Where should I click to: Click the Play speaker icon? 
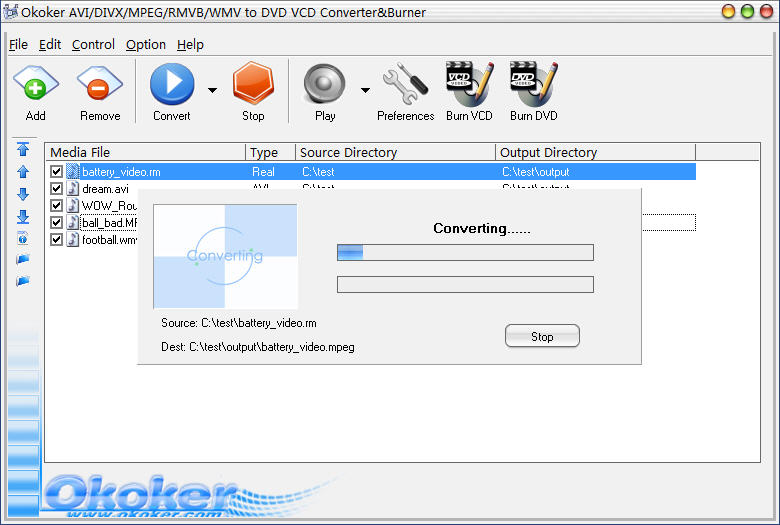click(x=324, y=84)
